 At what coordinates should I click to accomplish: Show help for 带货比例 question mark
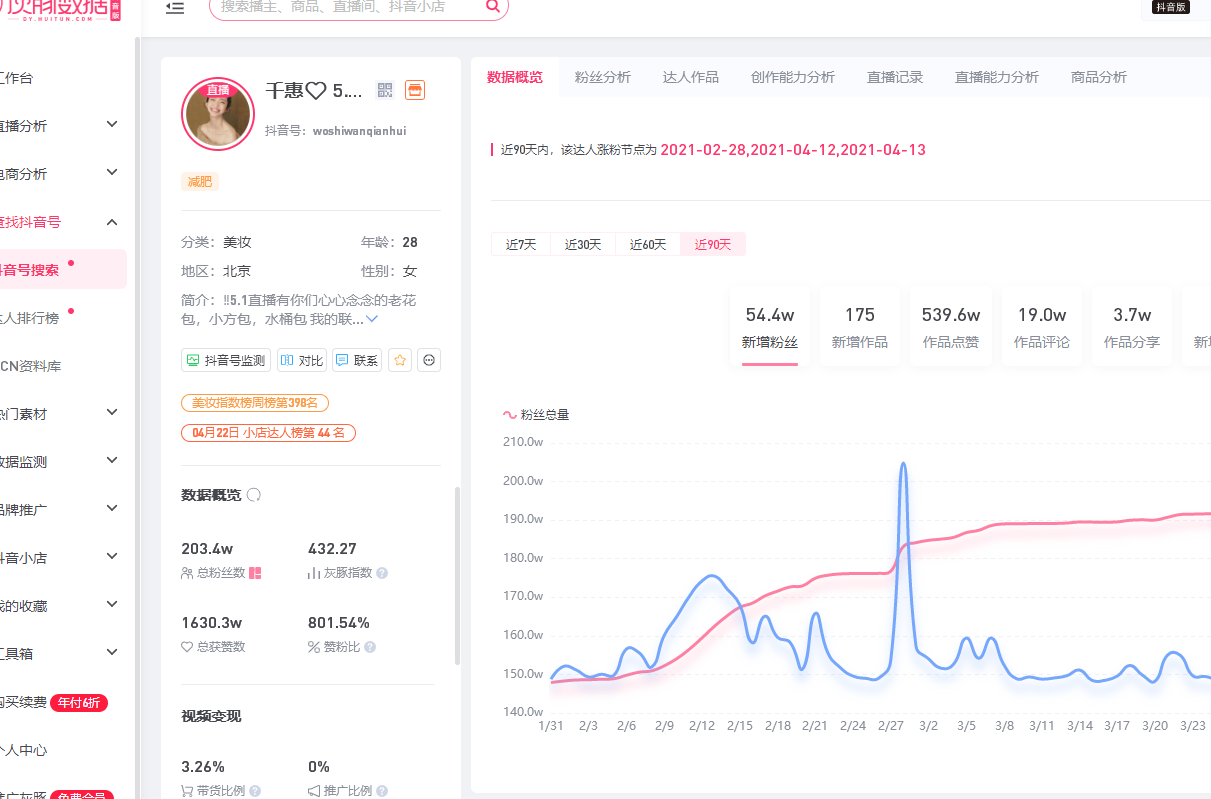click(x=255, y=791)
